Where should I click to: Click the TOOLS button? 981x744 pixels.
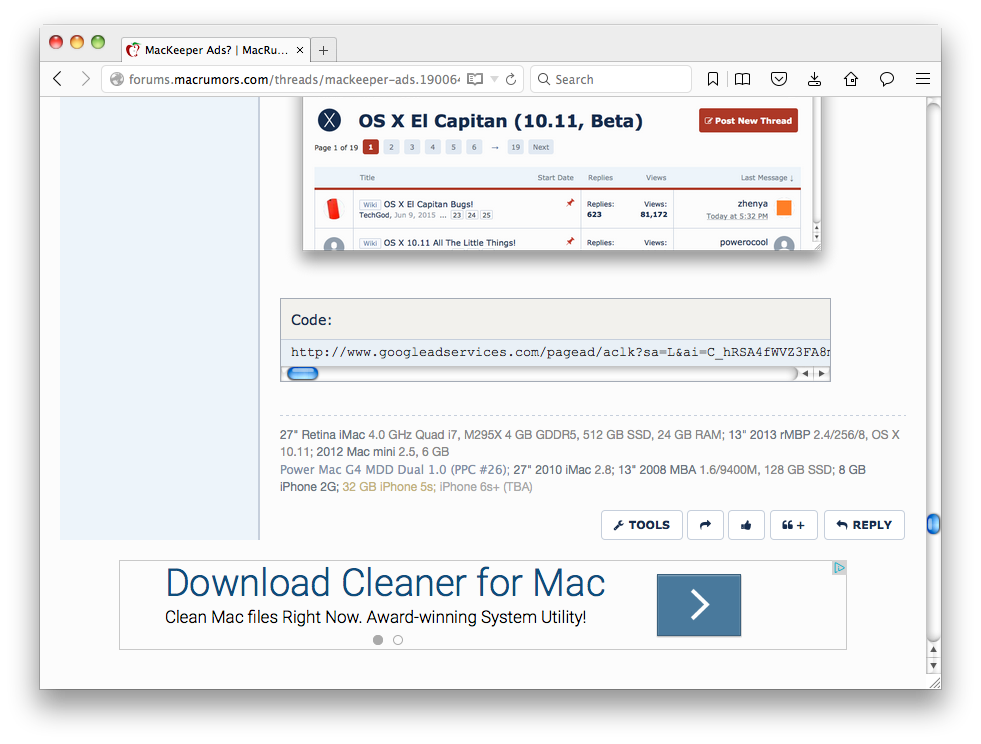[x=642, y=525]
